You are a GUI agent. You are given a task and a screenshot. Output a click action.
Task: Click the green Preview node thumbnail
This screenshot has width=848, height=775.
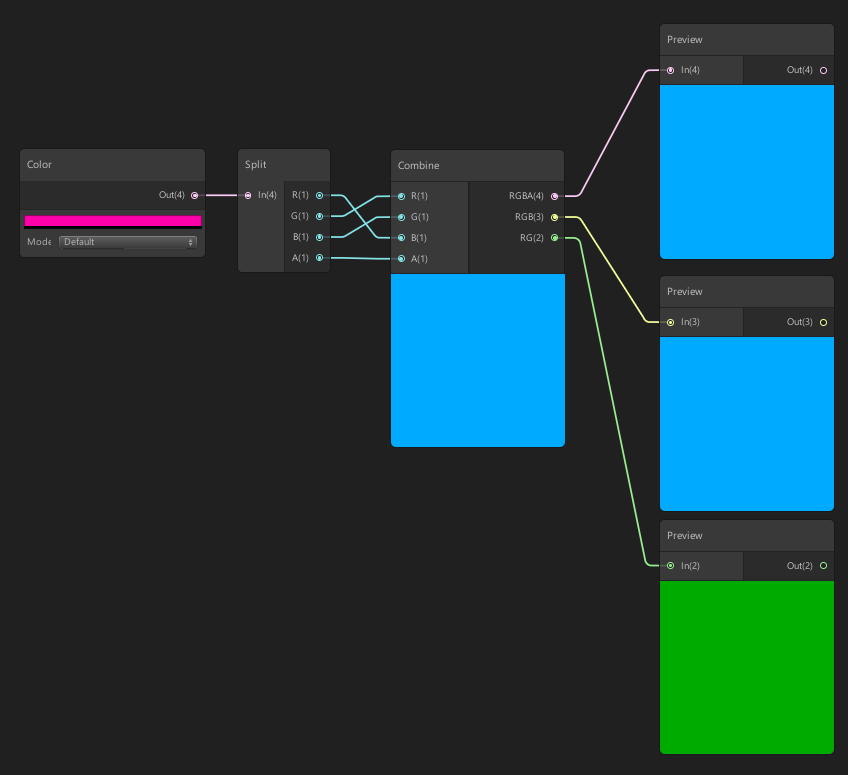pos(746,666)
